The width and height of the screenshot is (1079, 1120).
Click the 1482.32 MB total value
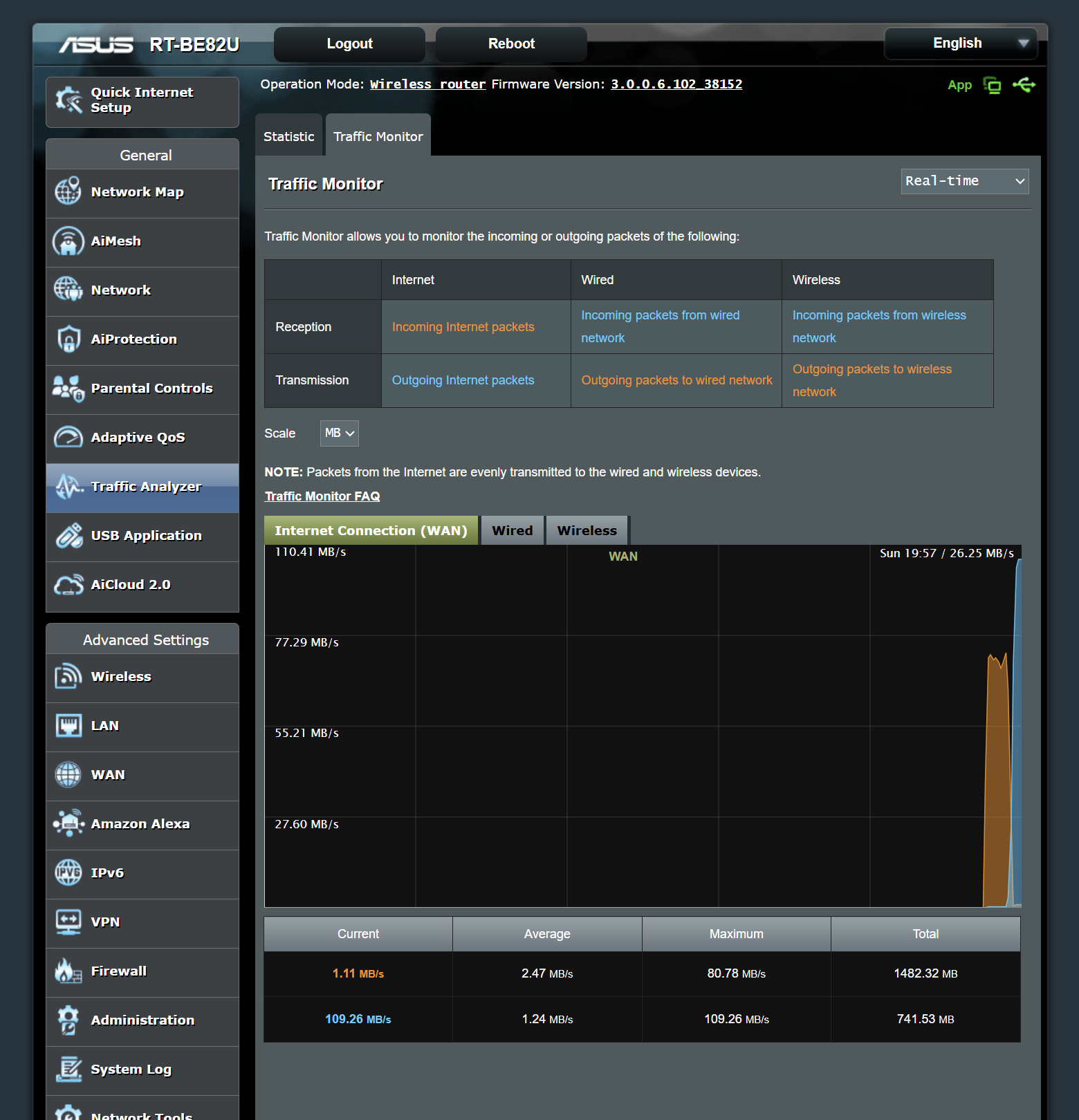click(x=925, y=973)
